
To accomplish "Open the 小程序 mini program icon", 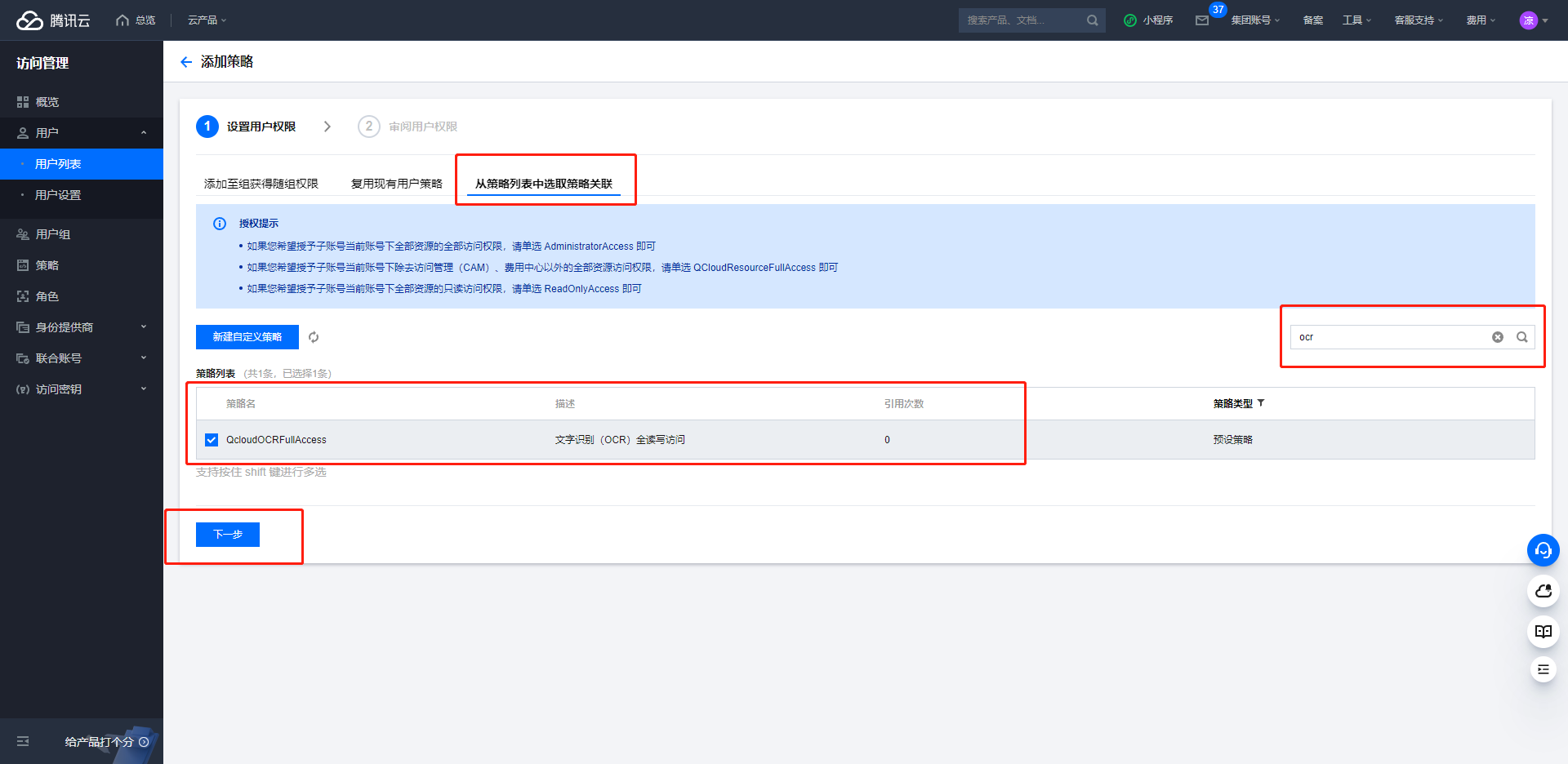I will click(x=1130, y=20).
